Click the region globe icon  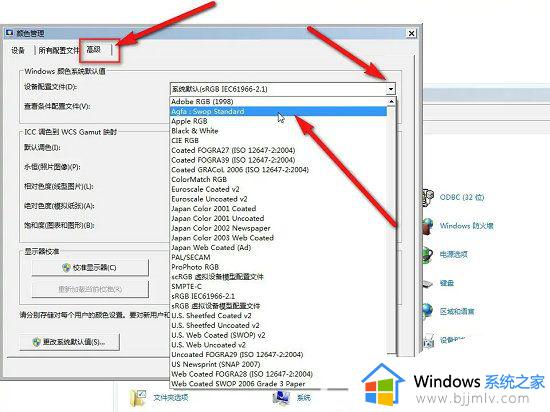pos(427,311)
